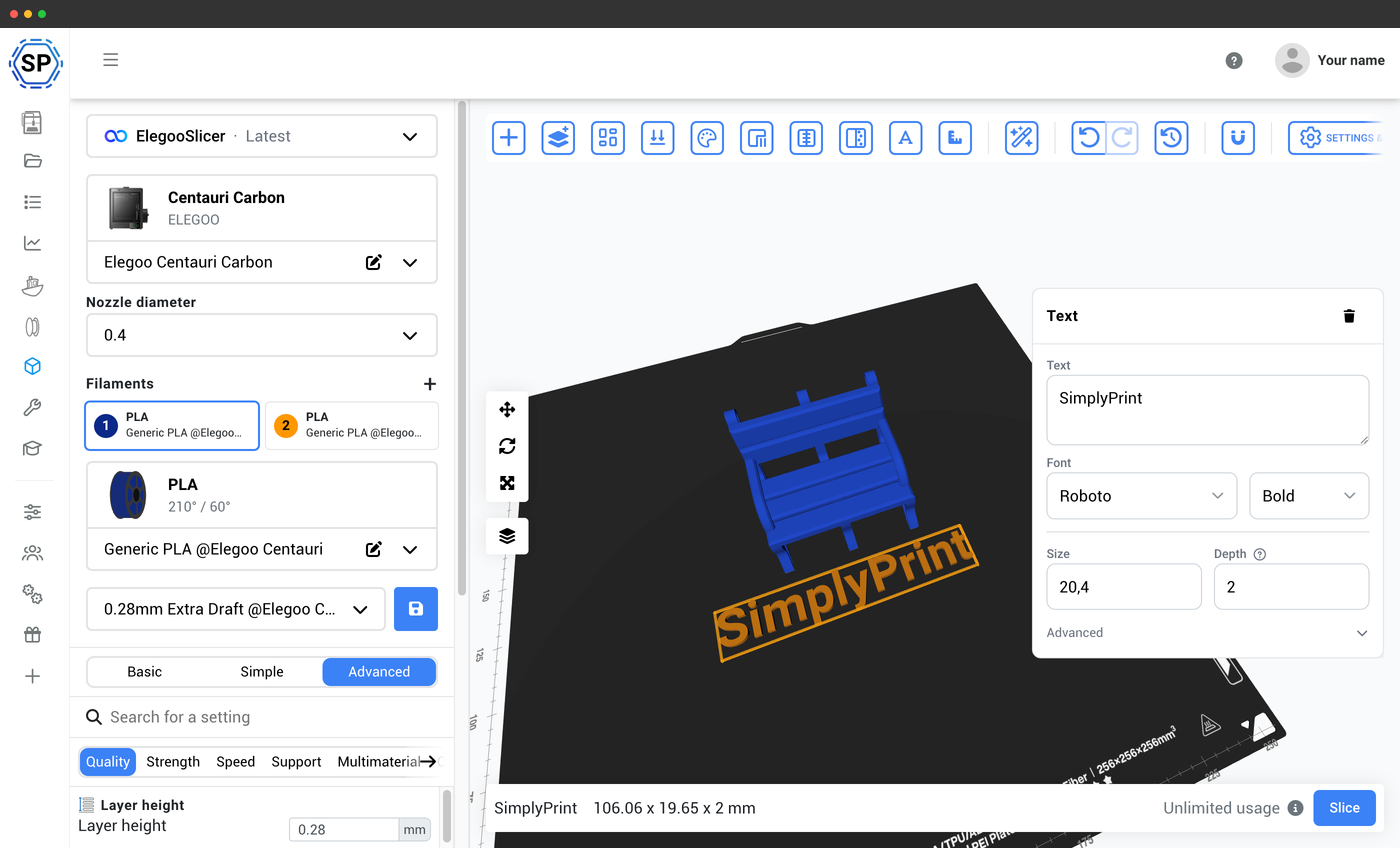Open the boat benchmark icon in sidebar
Image resolution: width=1400 pixels, height=848 pixels.
pyautogui.click(x=32, y=285)
